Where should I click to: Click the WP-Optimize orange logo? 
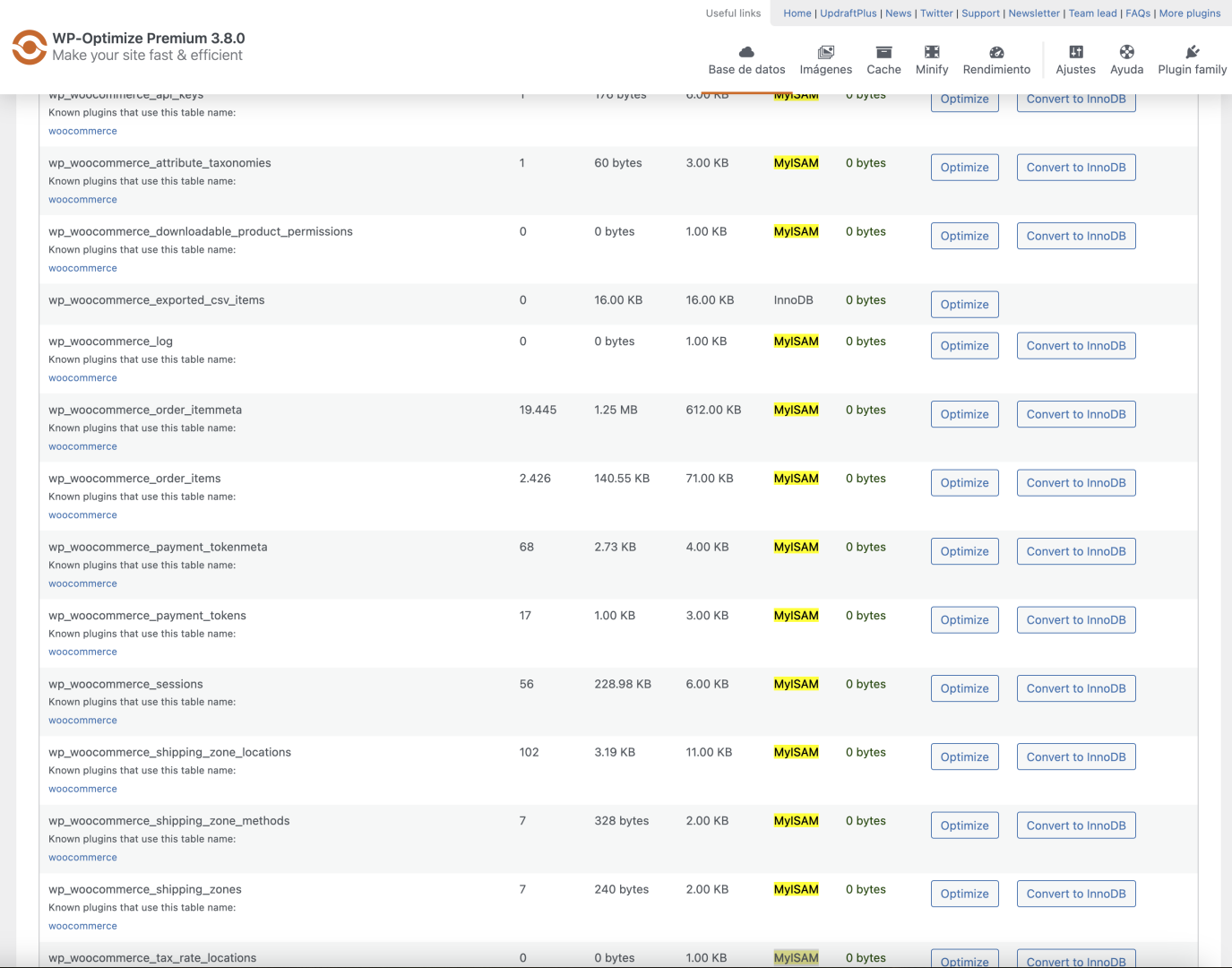pos(30,48)
